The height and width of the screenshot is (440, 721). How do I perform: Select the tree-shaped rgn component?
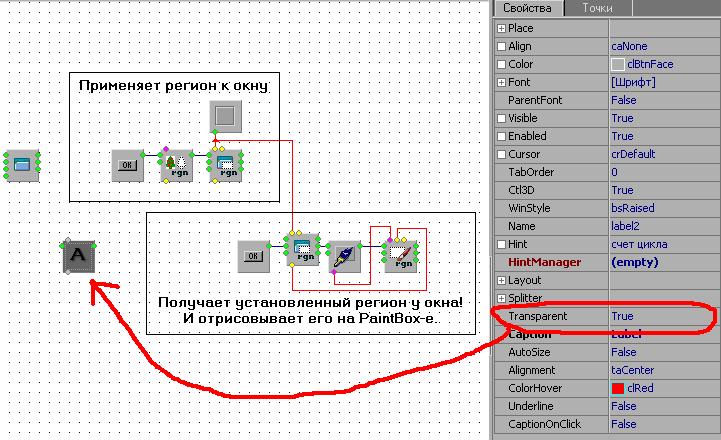175,165
